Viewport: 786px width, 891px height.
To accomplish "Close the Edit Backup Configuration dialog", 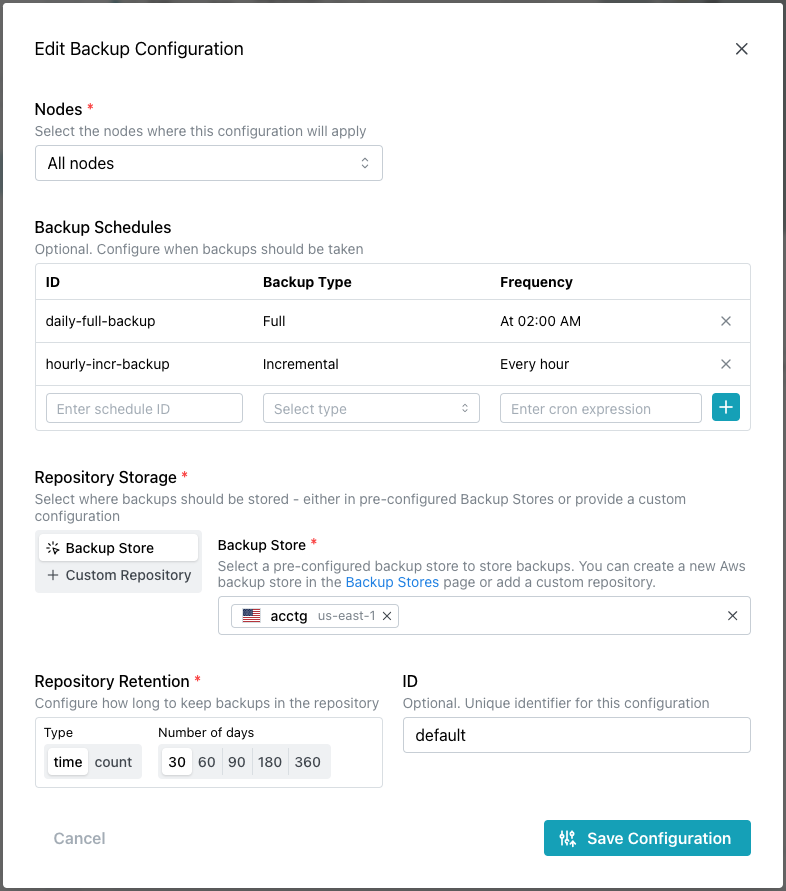I will (x=741, y=49).
